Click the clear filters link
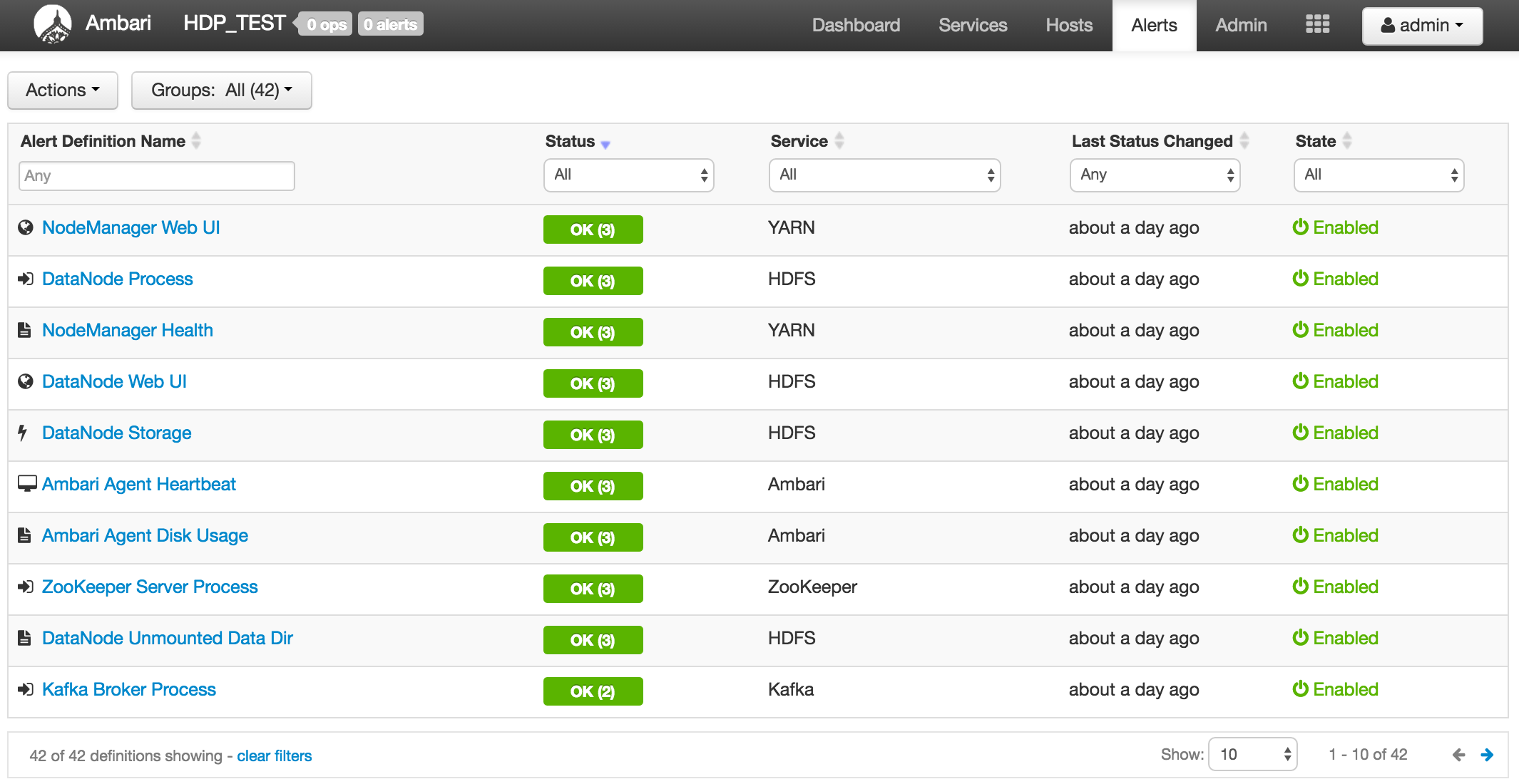The width and height of the screenshot is (1519, 784). coord(275,755)
